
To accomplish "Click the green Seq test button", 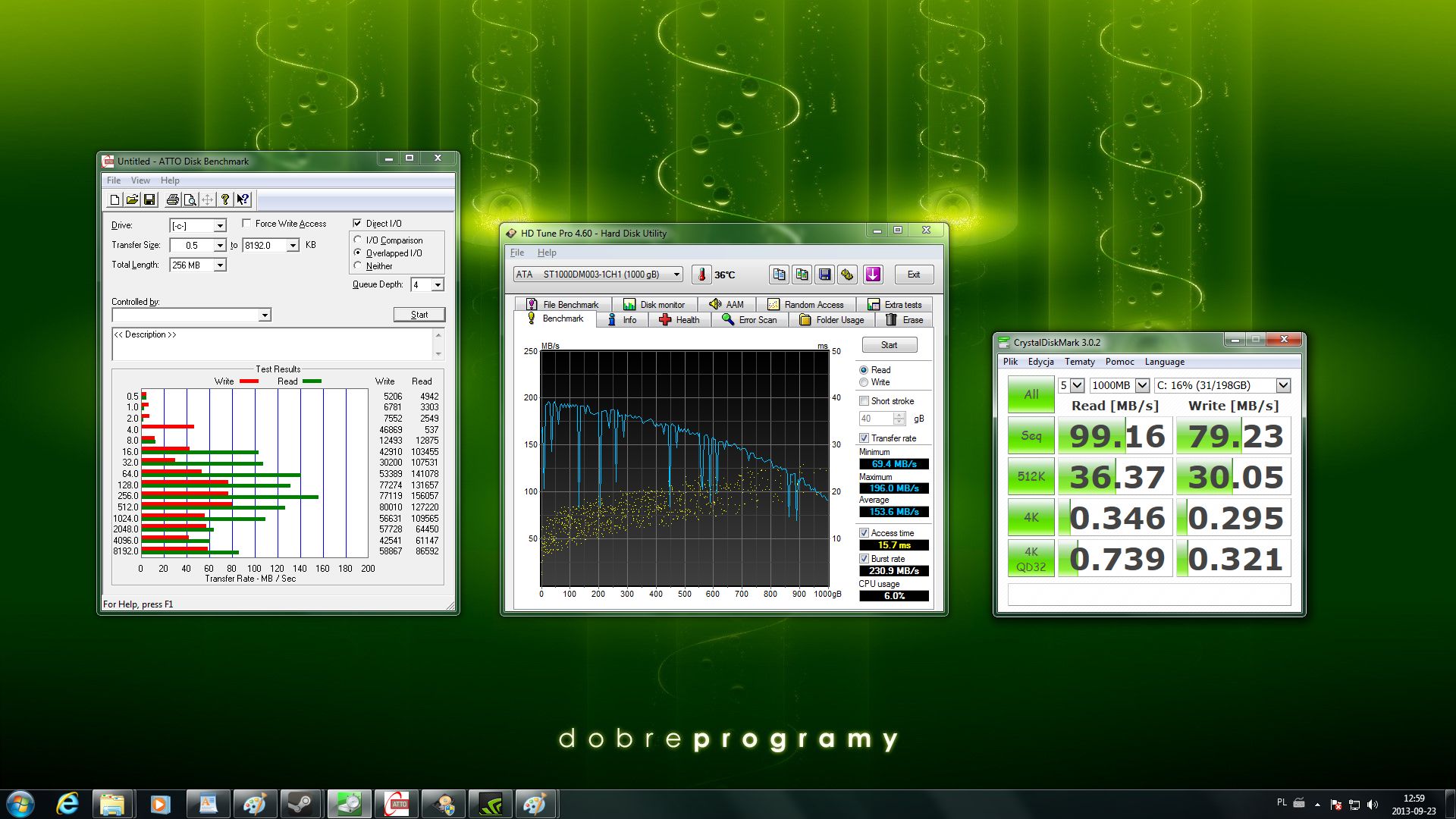I will click(x=1031, y=436).
